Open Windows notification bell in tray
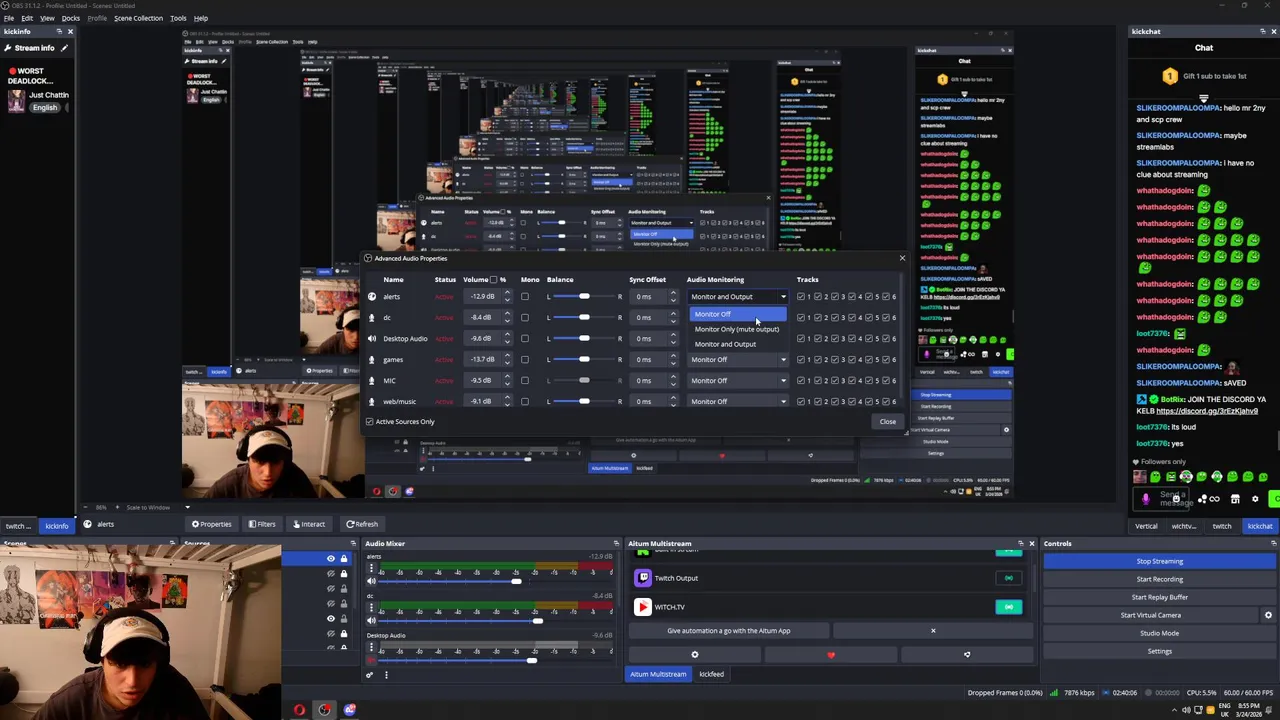Viewport: 1280px width, 720px height. (x=1271, y=711)
